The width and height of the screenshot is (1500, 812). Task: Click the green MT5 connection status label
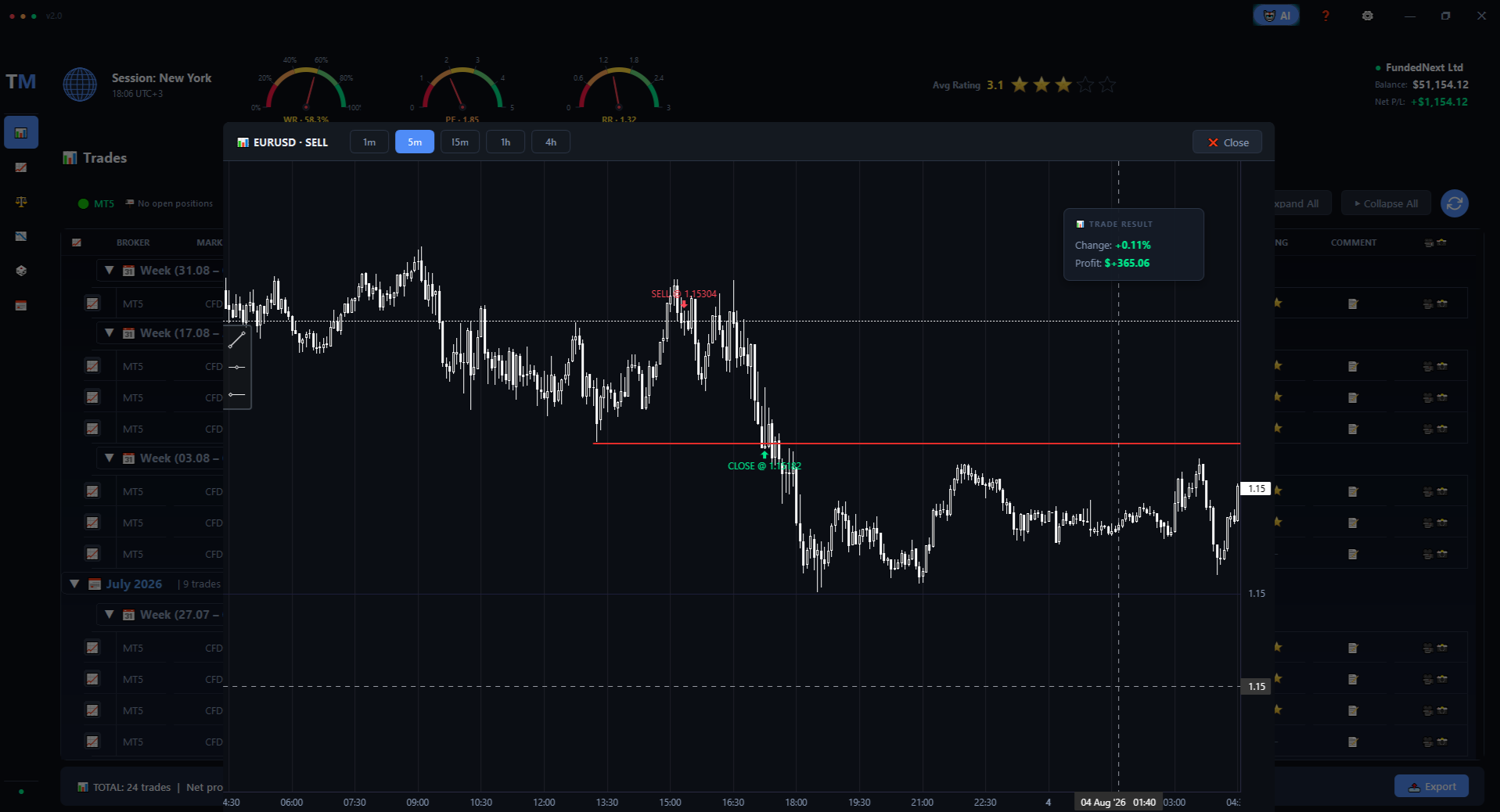[104, 203]
